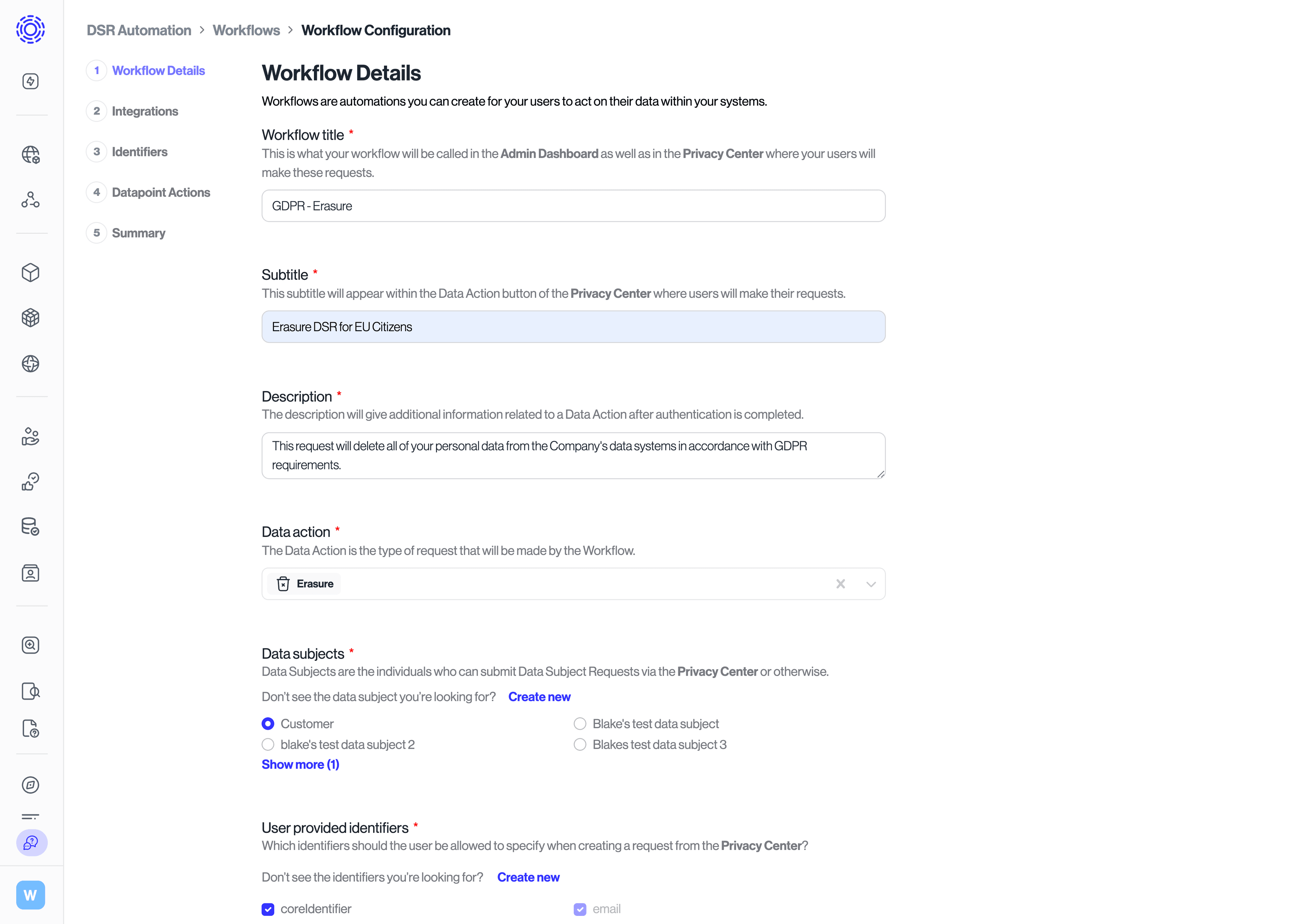The image size is (1299, 924).
Task: Select the Customer data subject radio button
Action: point(268,723)
